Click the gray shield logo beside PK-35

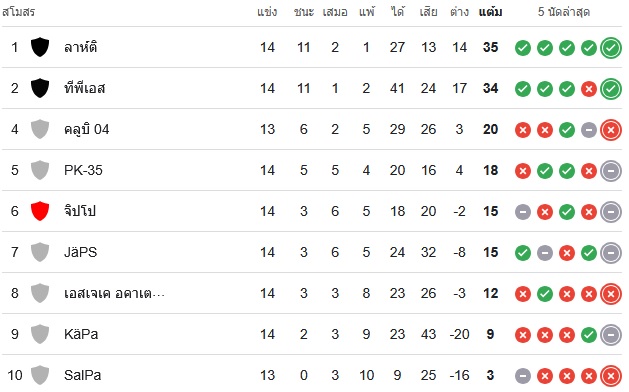40,170
